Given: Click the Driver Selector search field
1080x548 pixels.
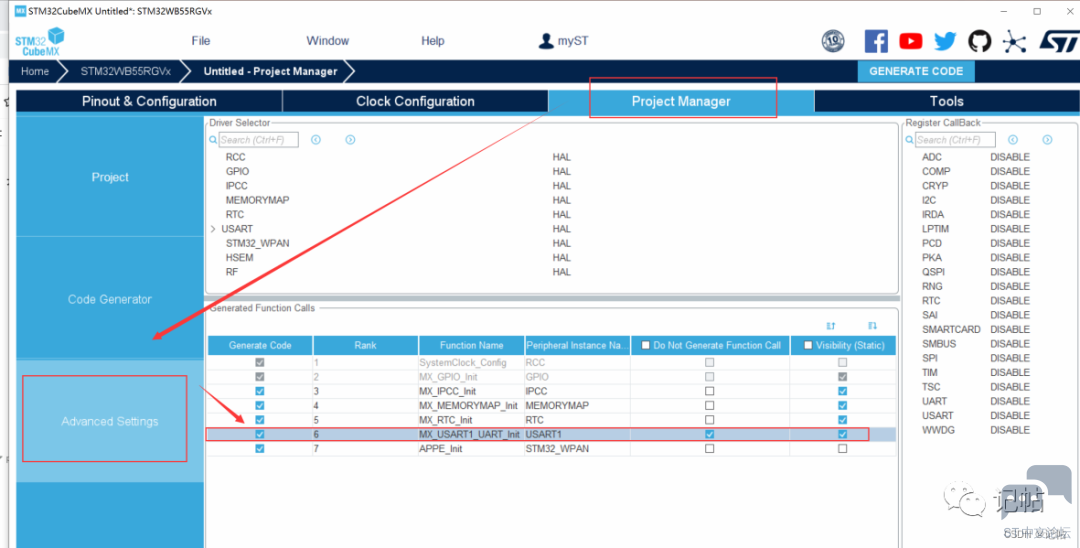Looking at the screenshot, I should click(x=258, y=140).
